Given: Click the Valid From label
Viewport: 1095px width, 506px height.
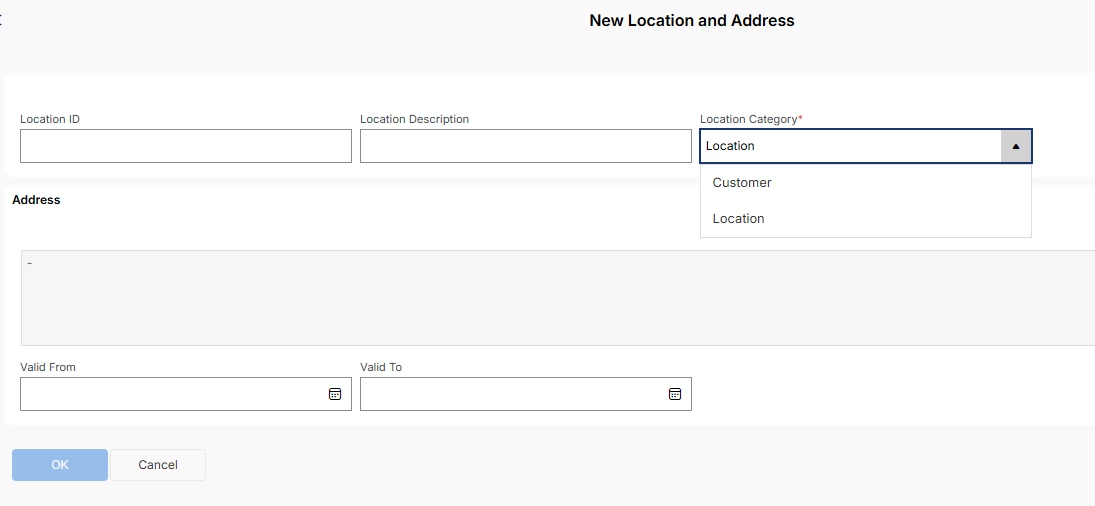Looking at the screenshot, I should click(x=48, y=367).
